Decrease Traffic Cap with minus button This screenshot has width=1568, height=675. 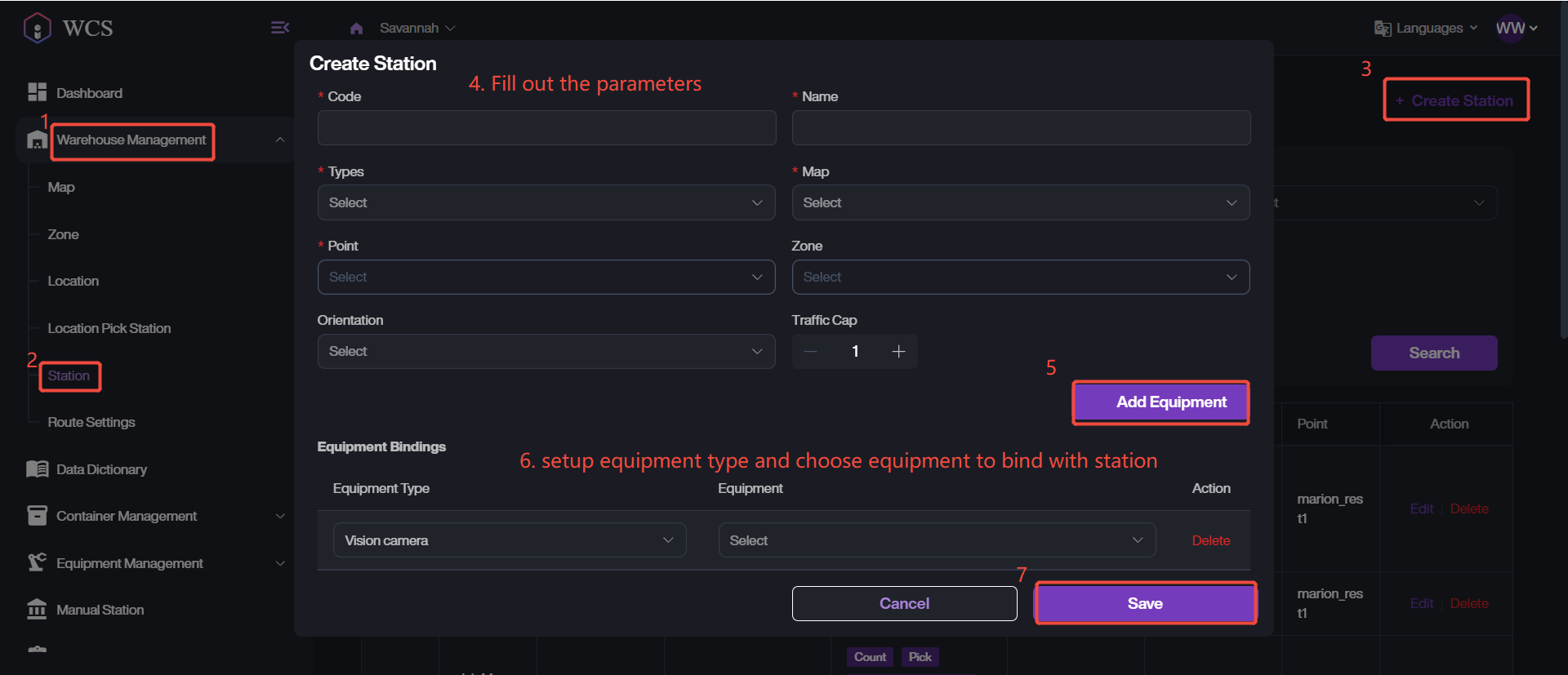click(810, 351)
